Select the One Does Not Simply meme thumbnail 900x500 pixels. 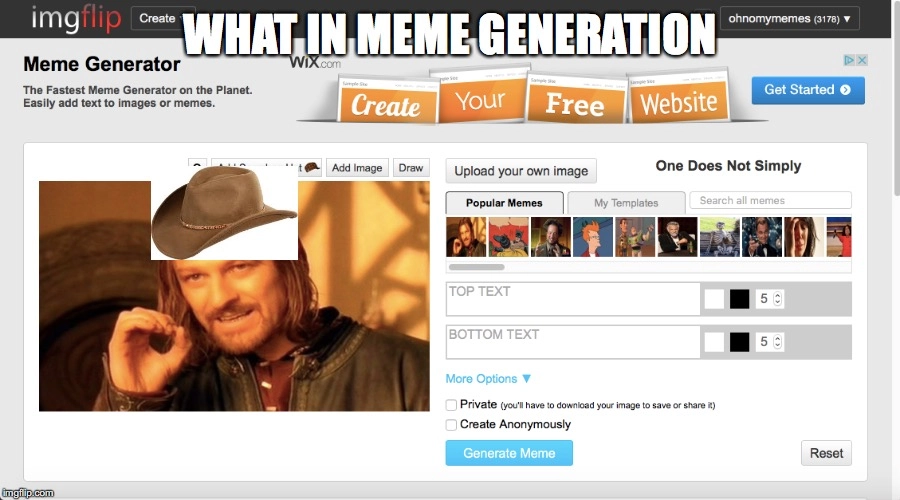pyautogui.click(x=466, y=237)
